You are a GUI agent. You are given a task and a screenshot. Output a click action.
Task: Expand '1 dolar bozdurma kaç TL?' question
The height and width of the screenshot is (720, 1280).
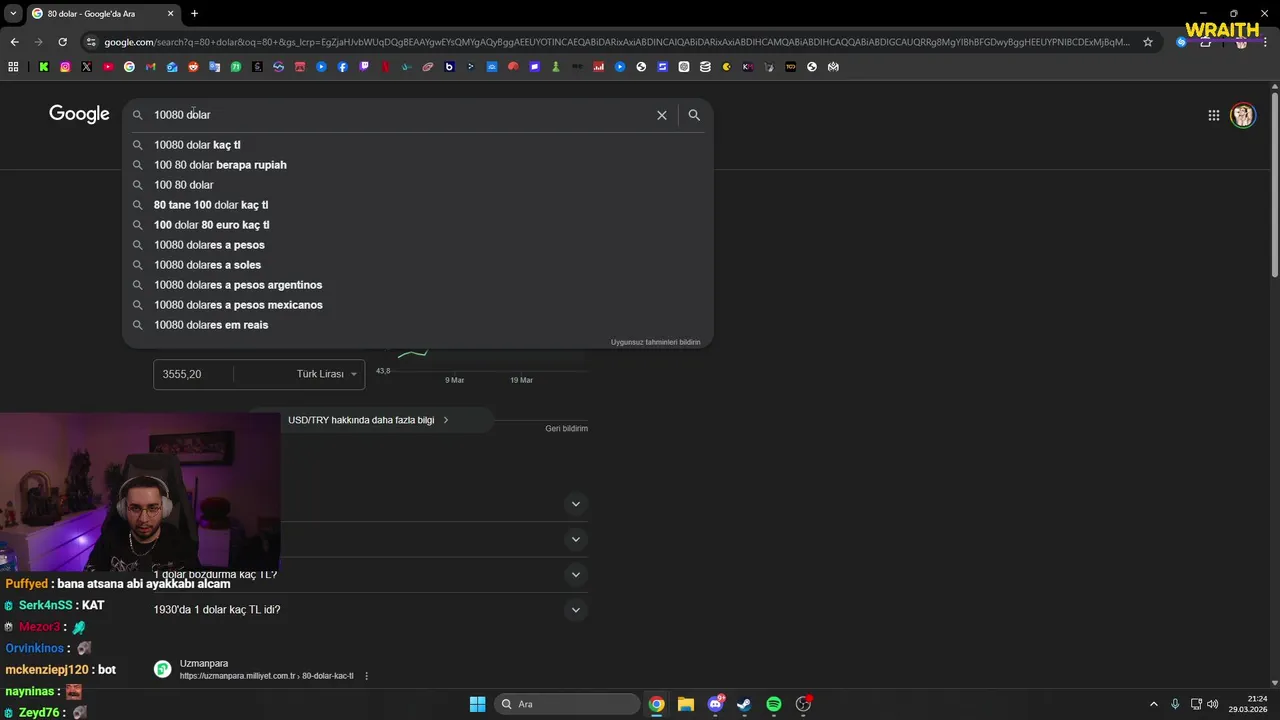point(575,574)
